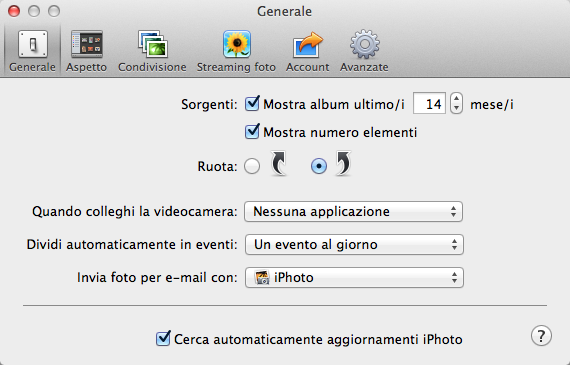Open the iPhoto e-mail dropdown

(354, 278)
